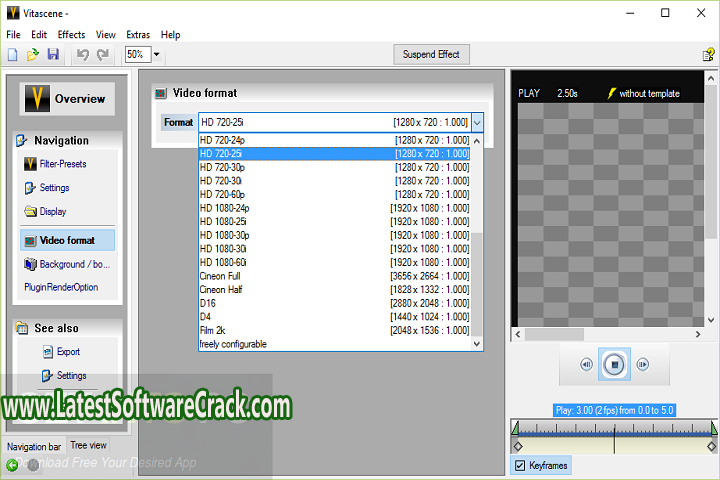Open Export under See also
Image resolution: width=720 pixels, height=480 pixels.
point(68,352)
